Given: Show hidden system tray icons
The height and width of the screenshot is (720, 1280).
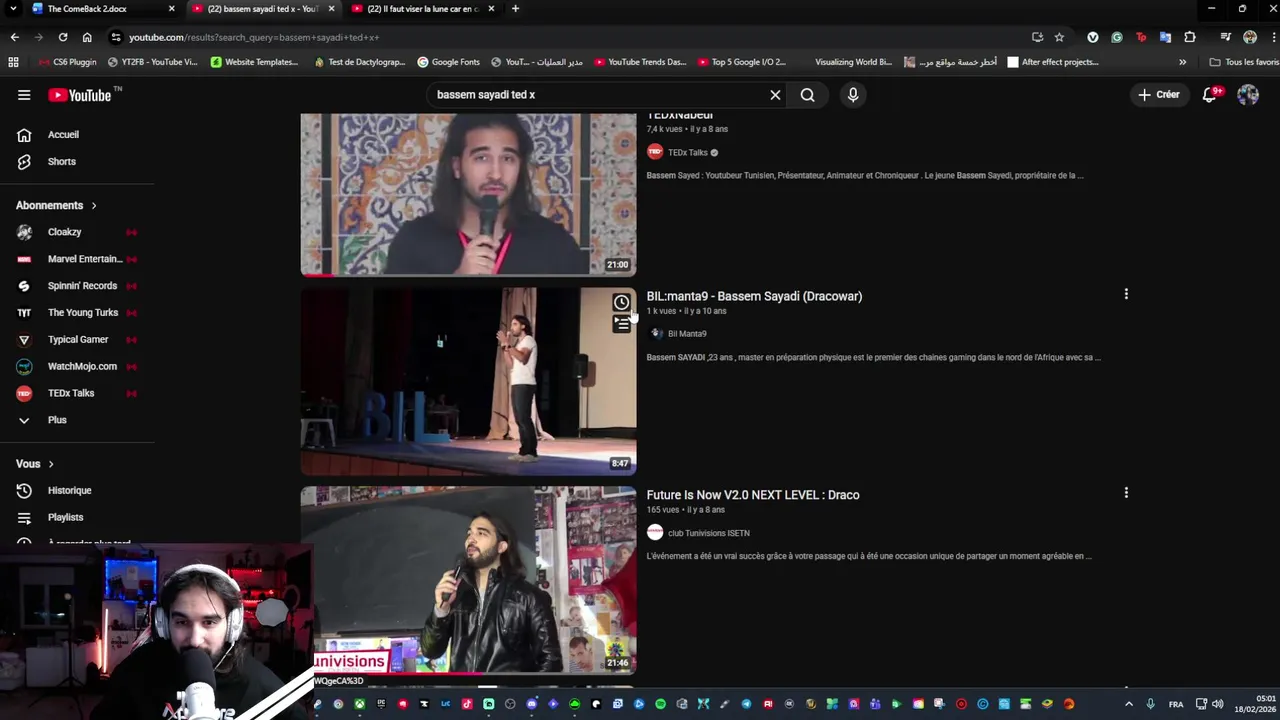Looking at the screenshot, I should (1129, 704).
